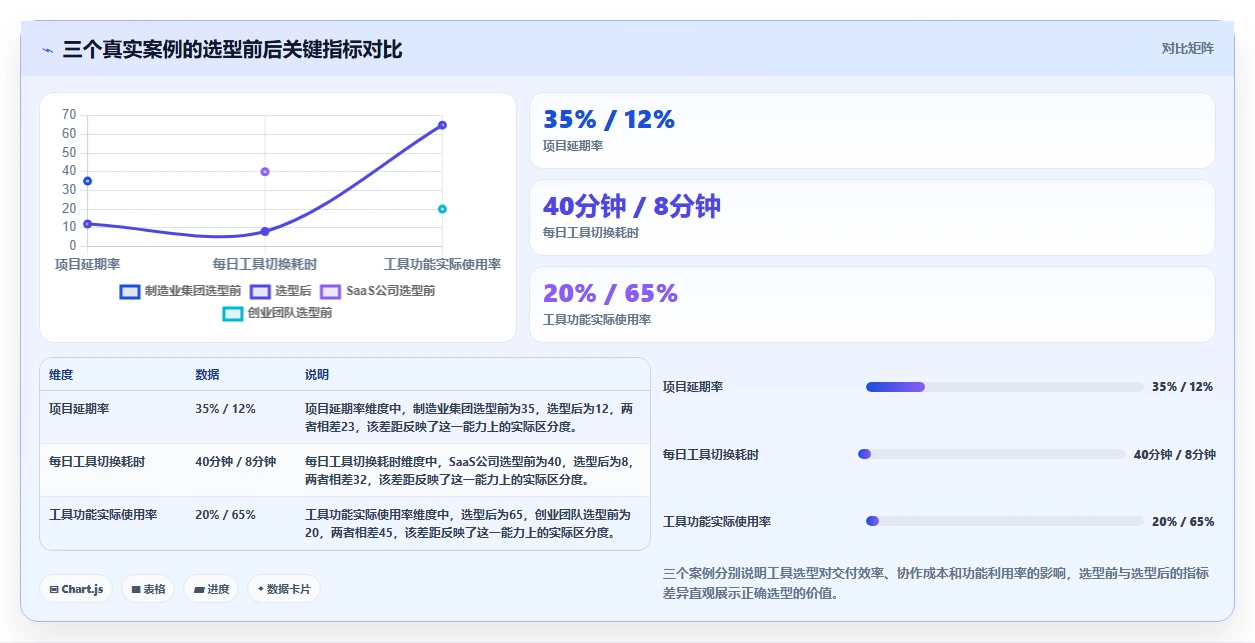The image size is (1255, 643).
Task: Click the 选型后 line point above 每日工具切换耗时
Action: 265,231
